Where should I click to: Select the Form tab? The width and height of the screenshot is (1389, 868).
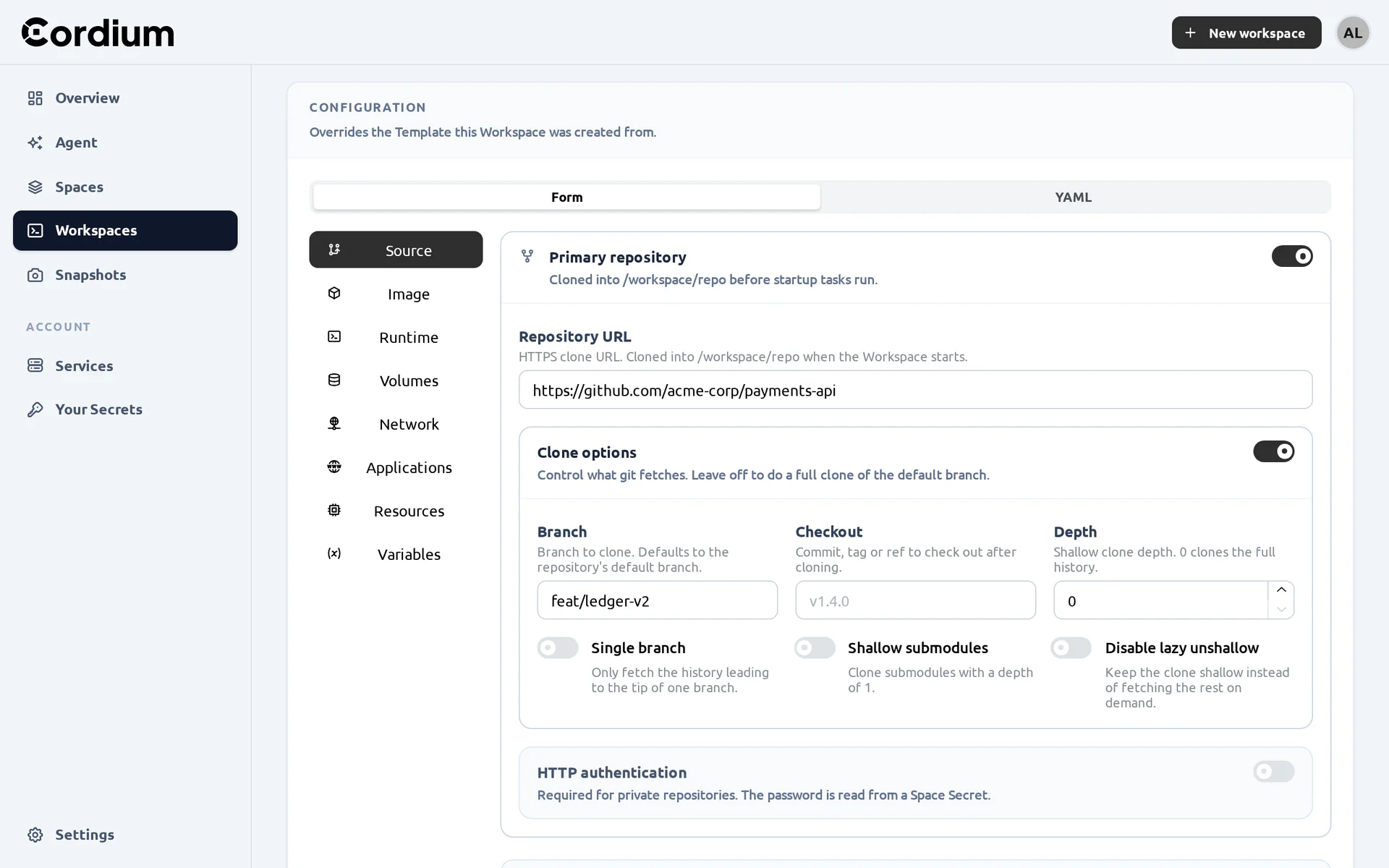(566, 197)
